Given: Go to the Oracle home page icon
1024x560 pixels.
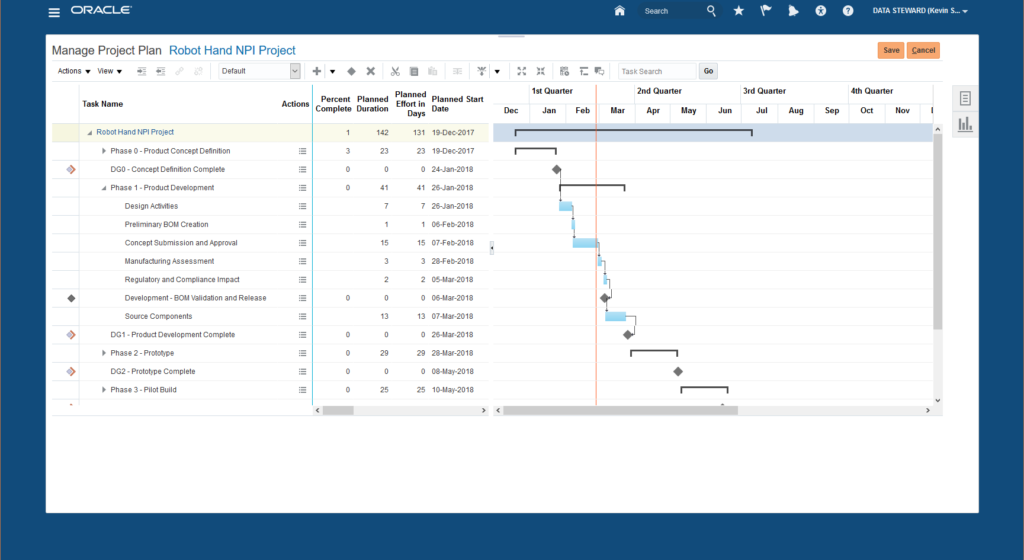Looking at the screenshot, I should point(619,11).
